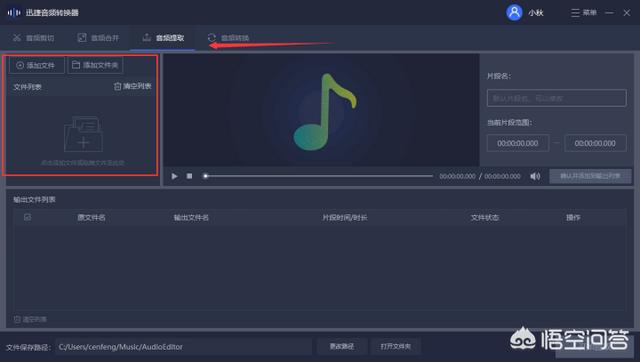The width and height of the screenshot is (640, 362).
Task: Open the 菜单 hamburger menu
Action: coord(584,13)
